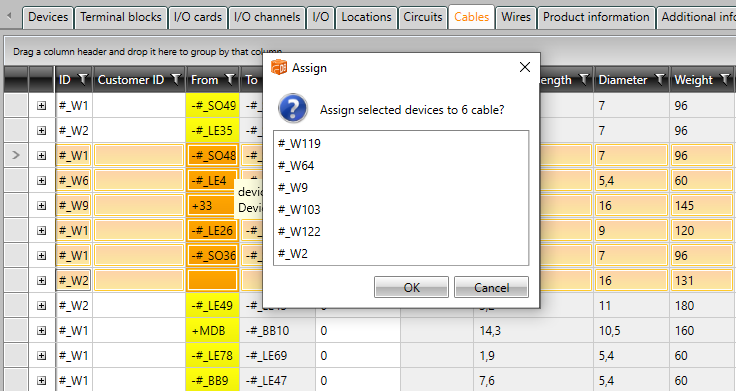The width and height of the screenshot is (736, 391).
Task: Select row header of the -#_SO48 row
Action: [x=16, y=155]
